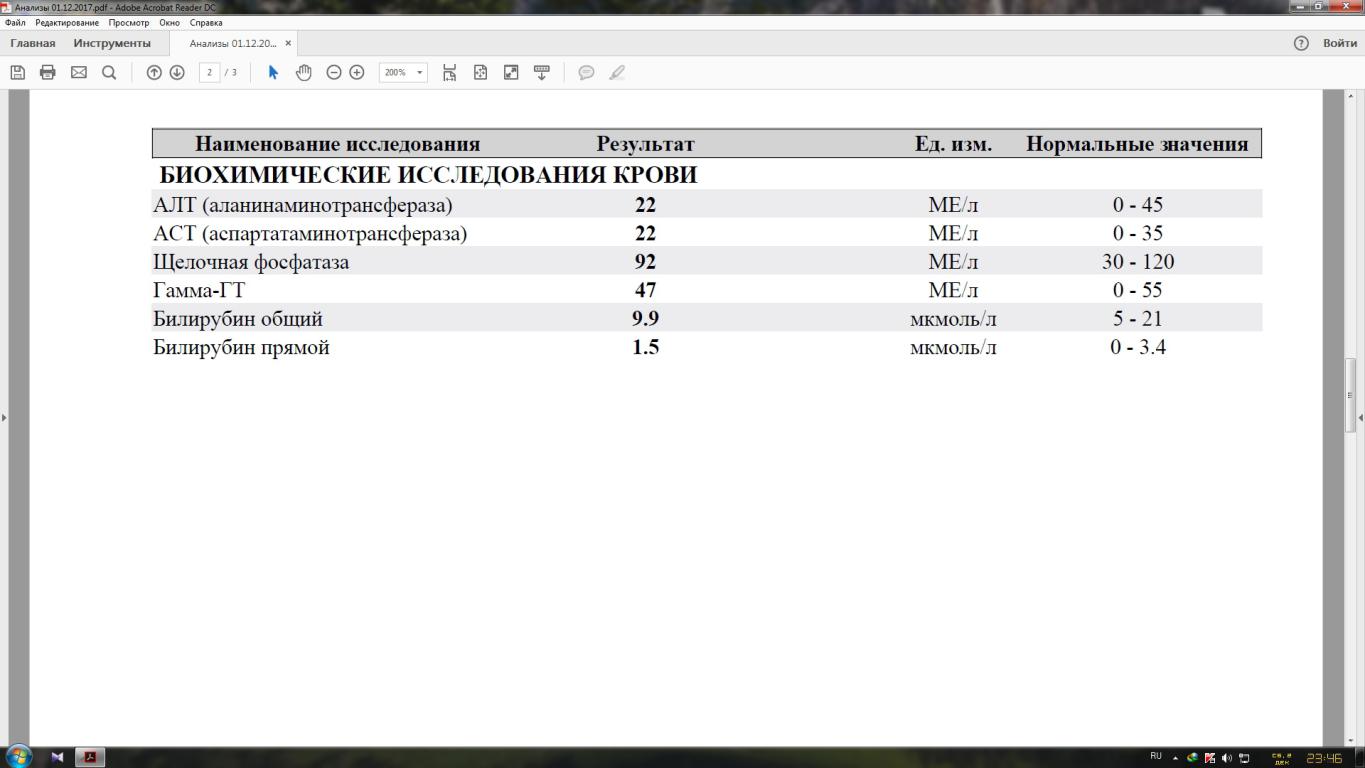Go to previous page arrow
Viewport: 1365px width, 768px height.
pyautogui.click(x=154, y=72)
